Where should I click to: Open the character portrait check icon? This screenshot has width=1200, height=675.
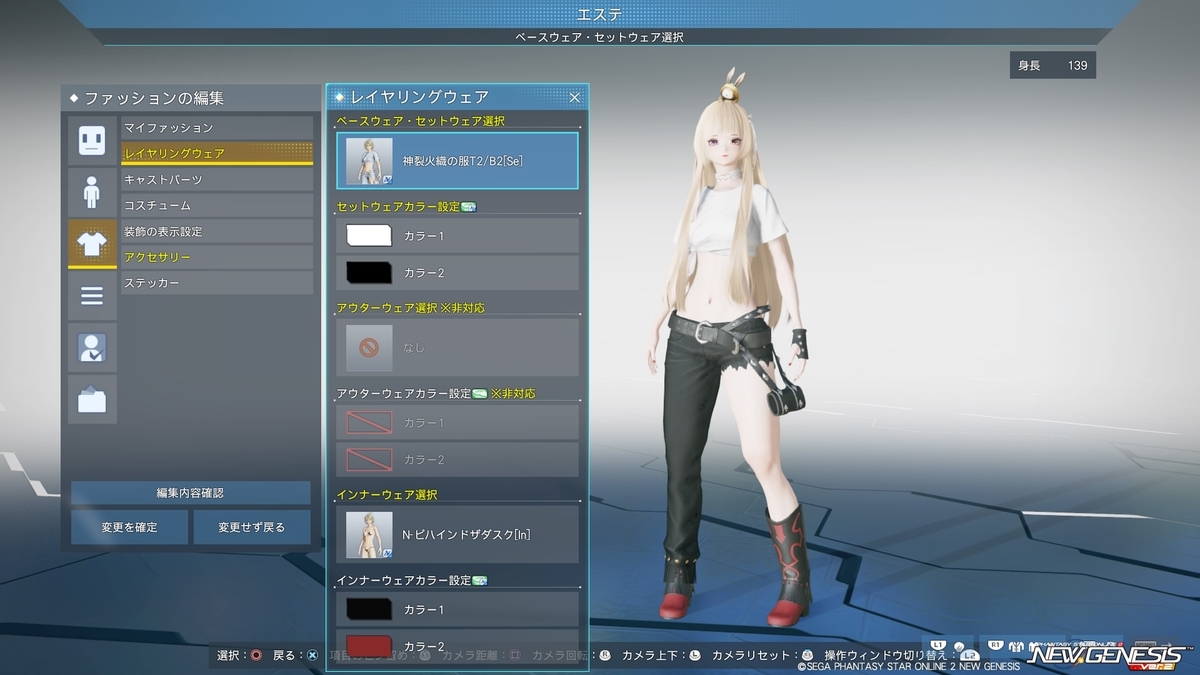pos(92,347)
